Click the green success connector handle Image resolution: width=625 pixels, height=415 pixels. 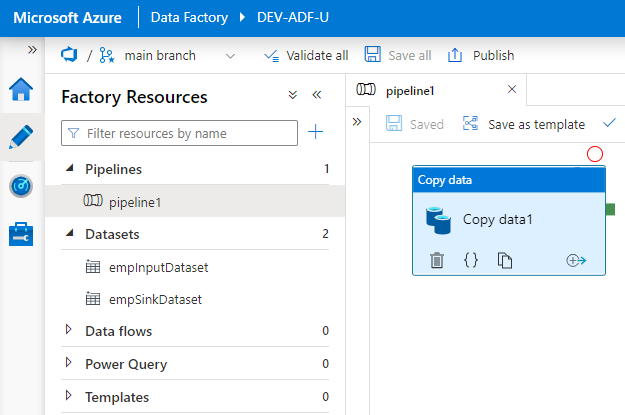[x=610, y=209]
